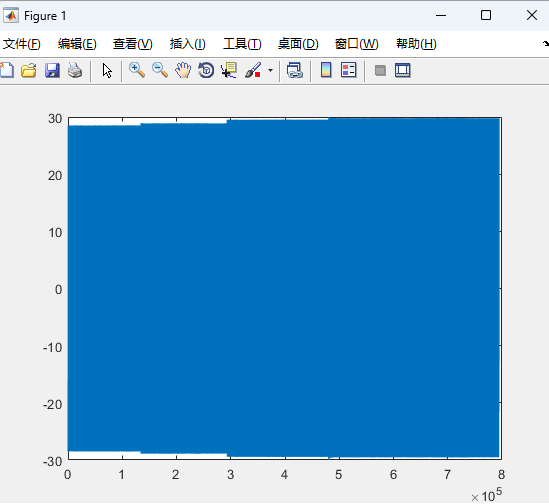The width and height of the screenshot is (549, 504).
Task: Save the figure using the floppy disk icon
Action: pyautogui.click(x=52, y=70)
